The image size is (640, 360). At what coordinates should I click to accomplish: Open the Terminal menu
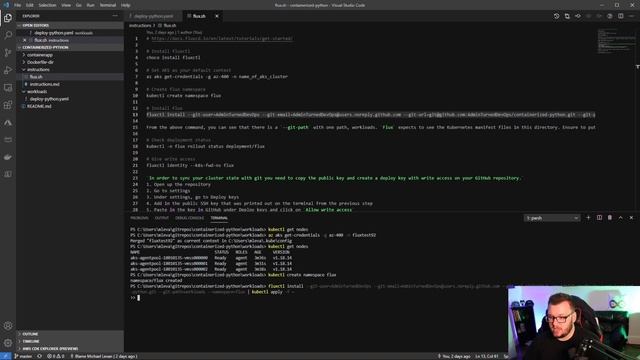pyautogui.click(x=108, y=5)
